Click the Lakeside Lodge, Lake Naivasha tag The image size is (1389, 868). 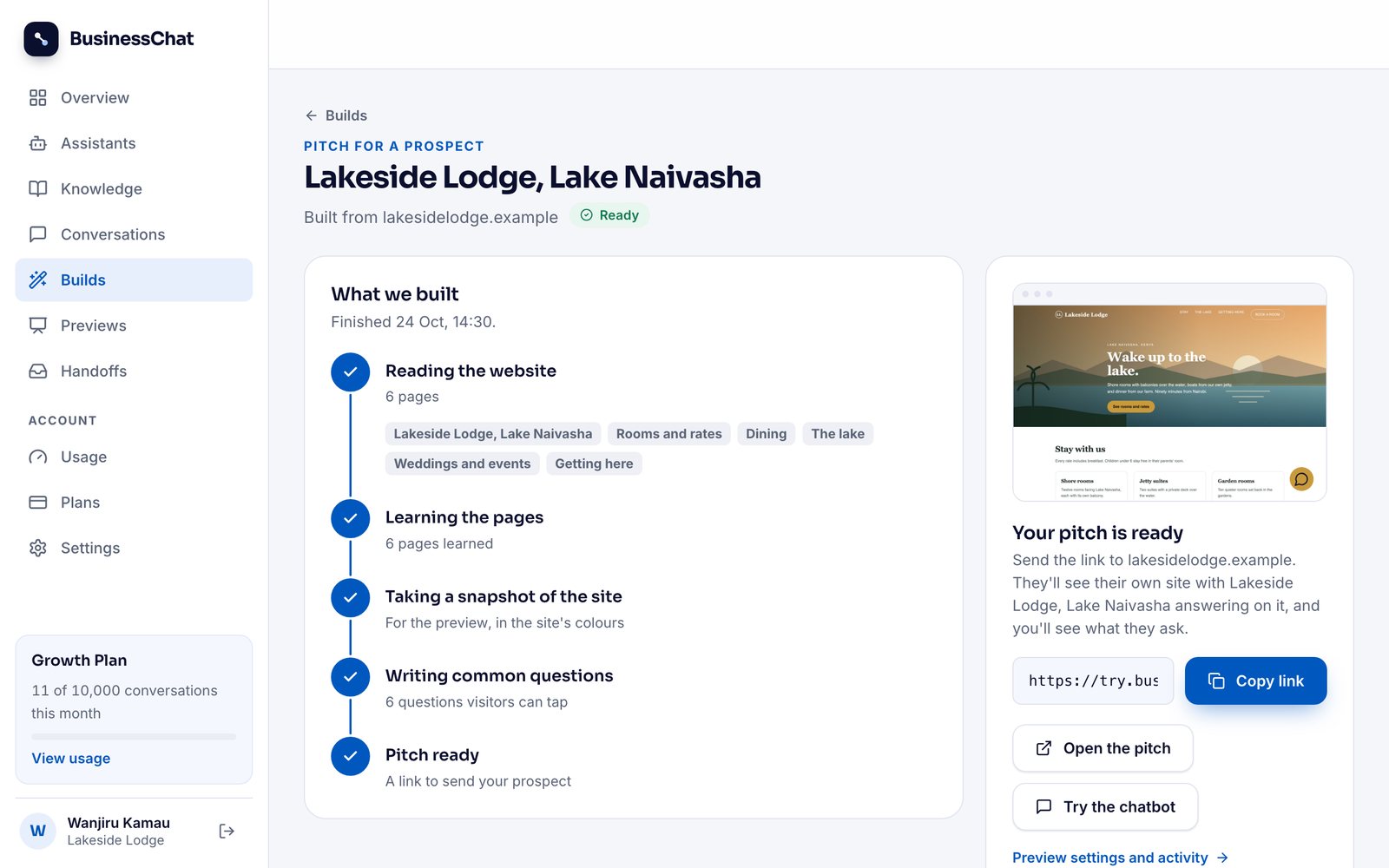point(492,434)
